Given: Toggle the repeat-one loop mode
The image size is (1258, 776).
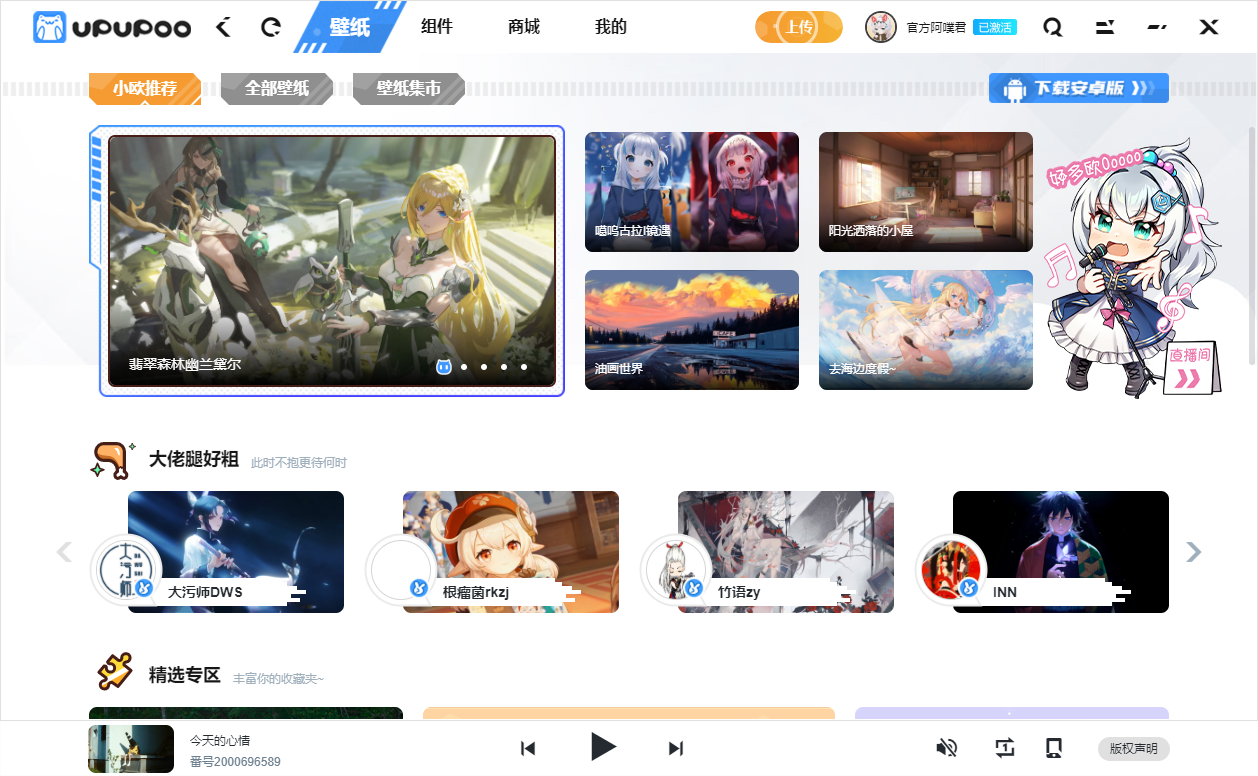Looking at the screenshot, I should coord(1004,748).
